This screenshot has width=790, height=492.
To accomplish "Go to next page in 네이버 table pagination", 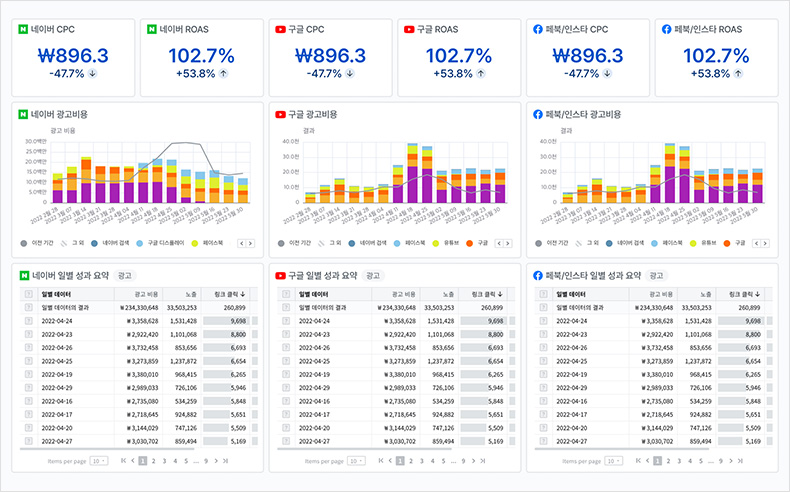I will (216, 461).
